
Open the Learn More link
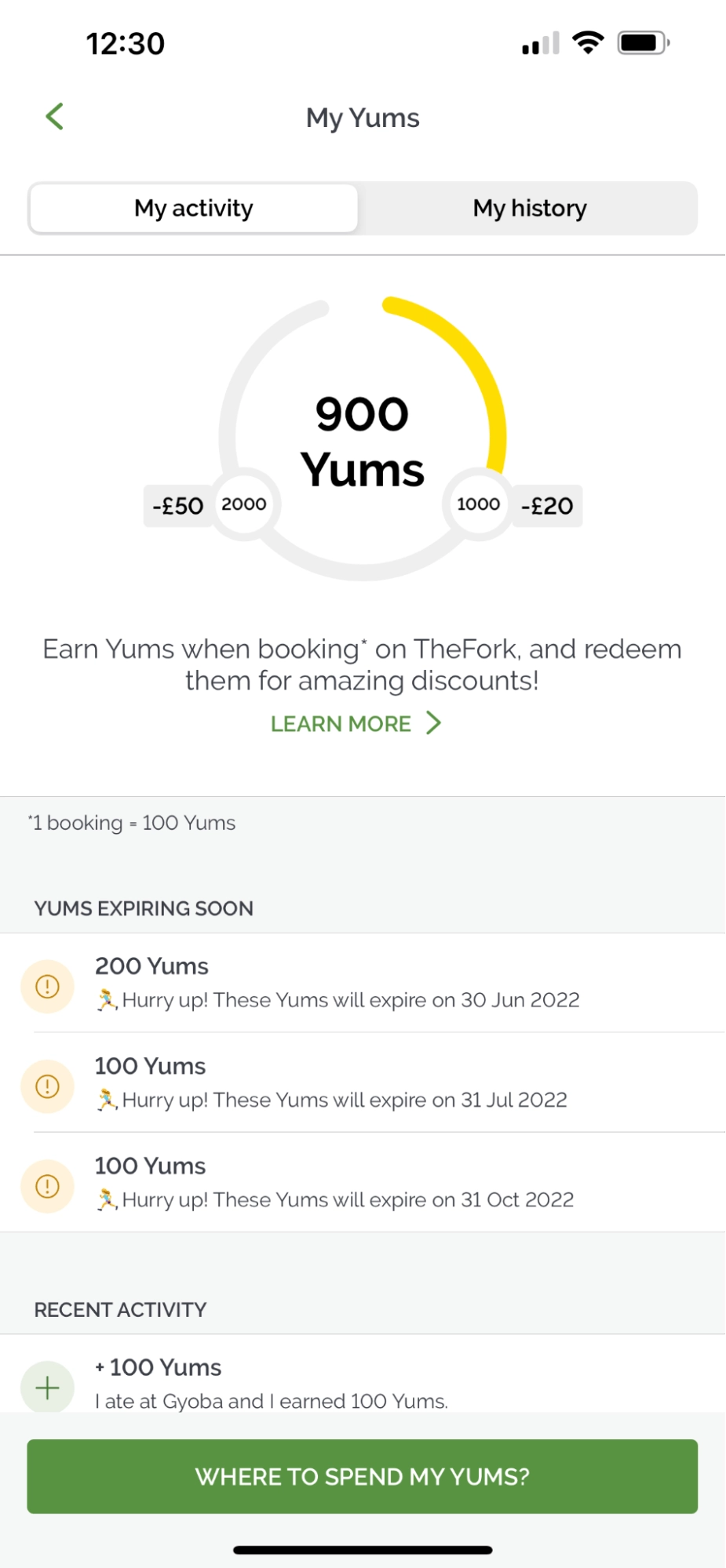[x=341, y=724]
